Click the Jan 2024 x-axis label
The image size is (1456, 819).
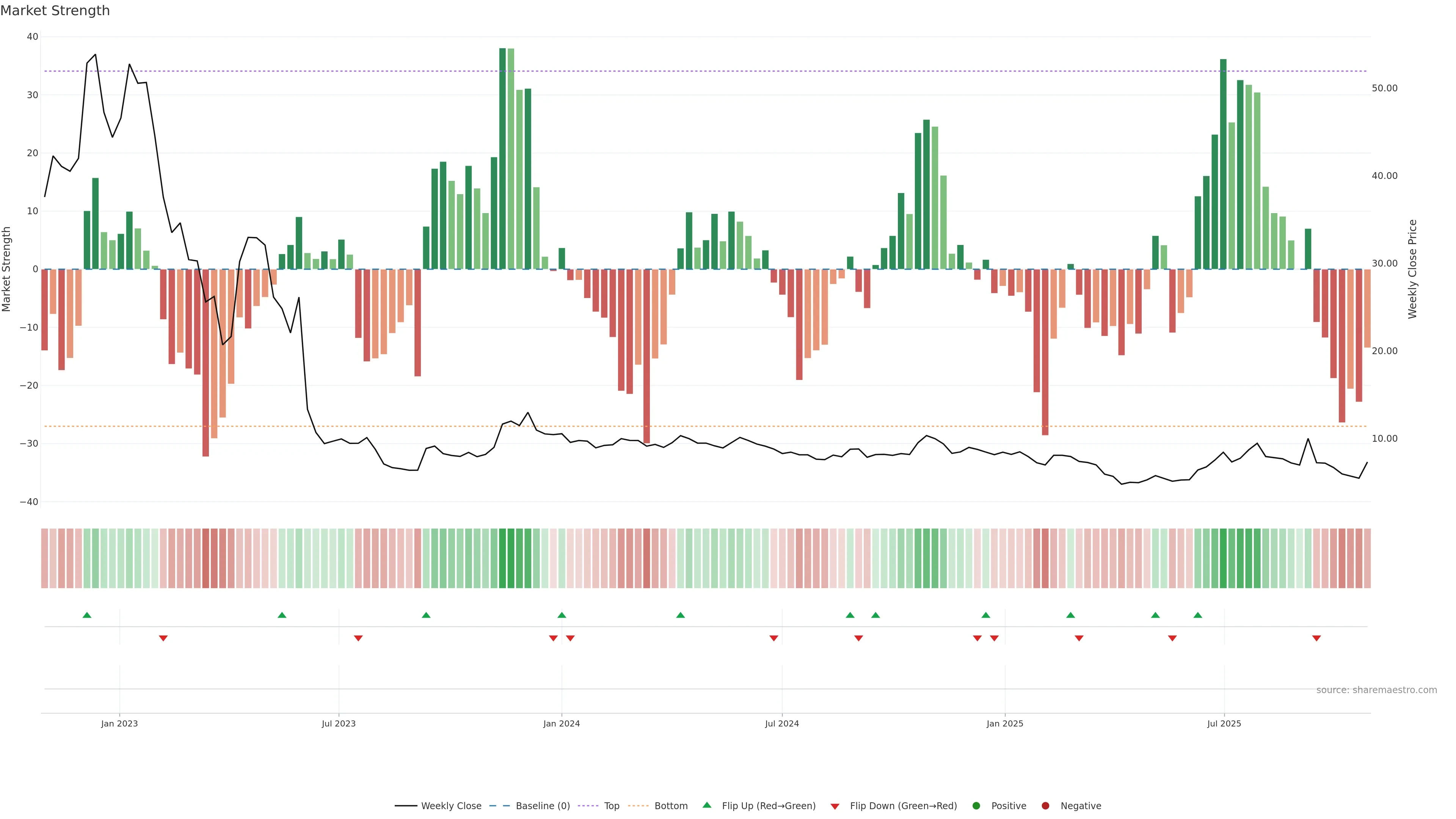561,723
